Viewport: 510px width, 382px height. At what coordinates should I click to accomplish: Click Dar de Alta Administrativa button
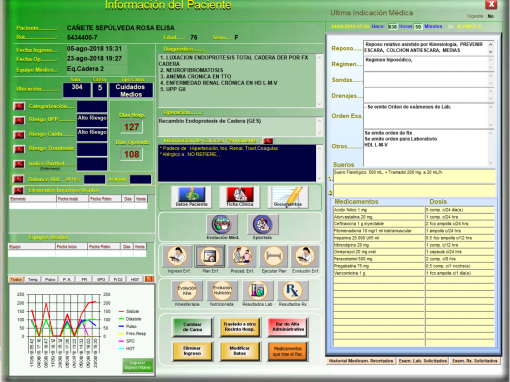[287, 327]
